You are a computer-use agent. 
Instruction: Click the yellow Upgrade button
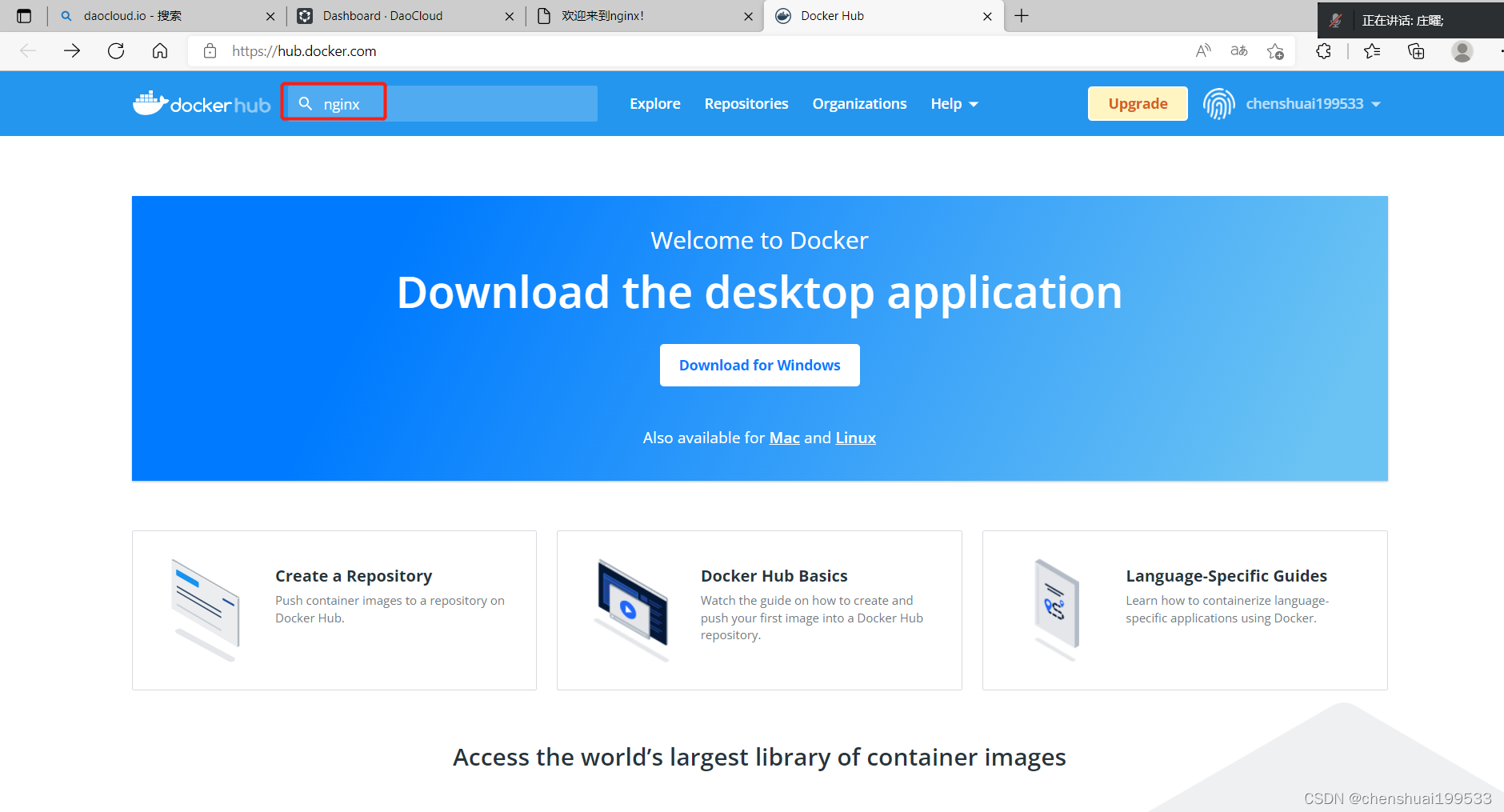[x=1138, y=104]
